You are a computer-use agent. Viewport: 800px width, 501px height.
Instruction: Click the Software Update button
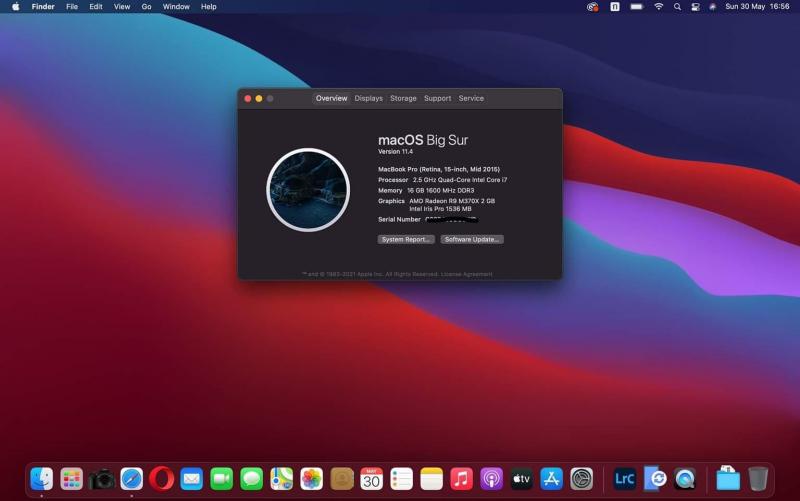[472, 239]
